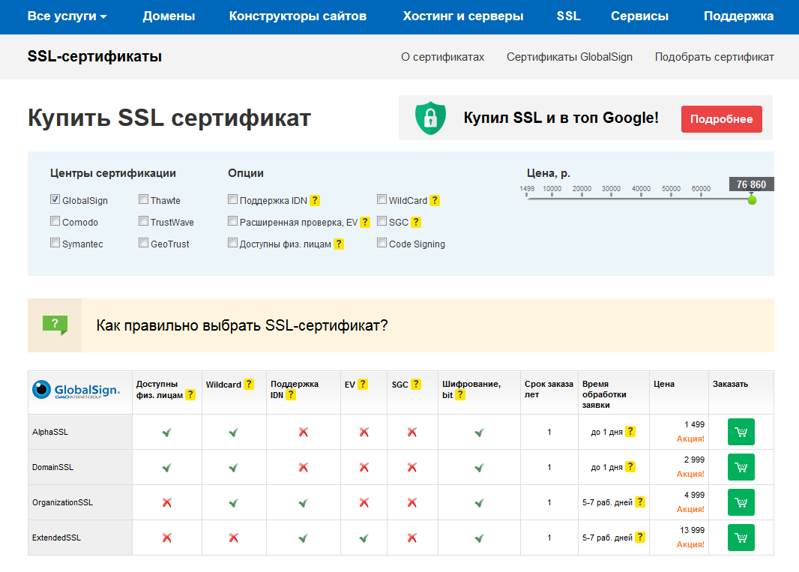Open the Хостинг и серверы menu
The width and height of the screenshot is (799, 572).
click(x=463, y=16)
